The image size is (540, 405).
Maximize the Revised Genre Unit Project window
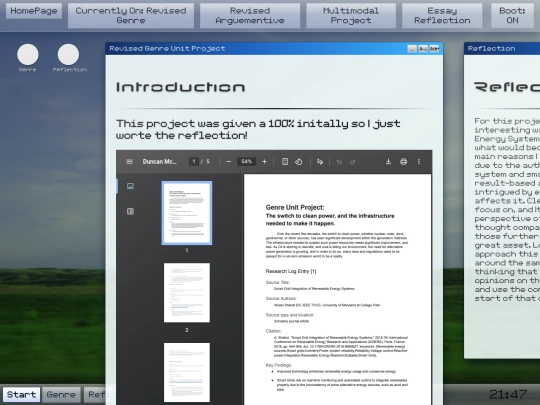coord(423,49)
